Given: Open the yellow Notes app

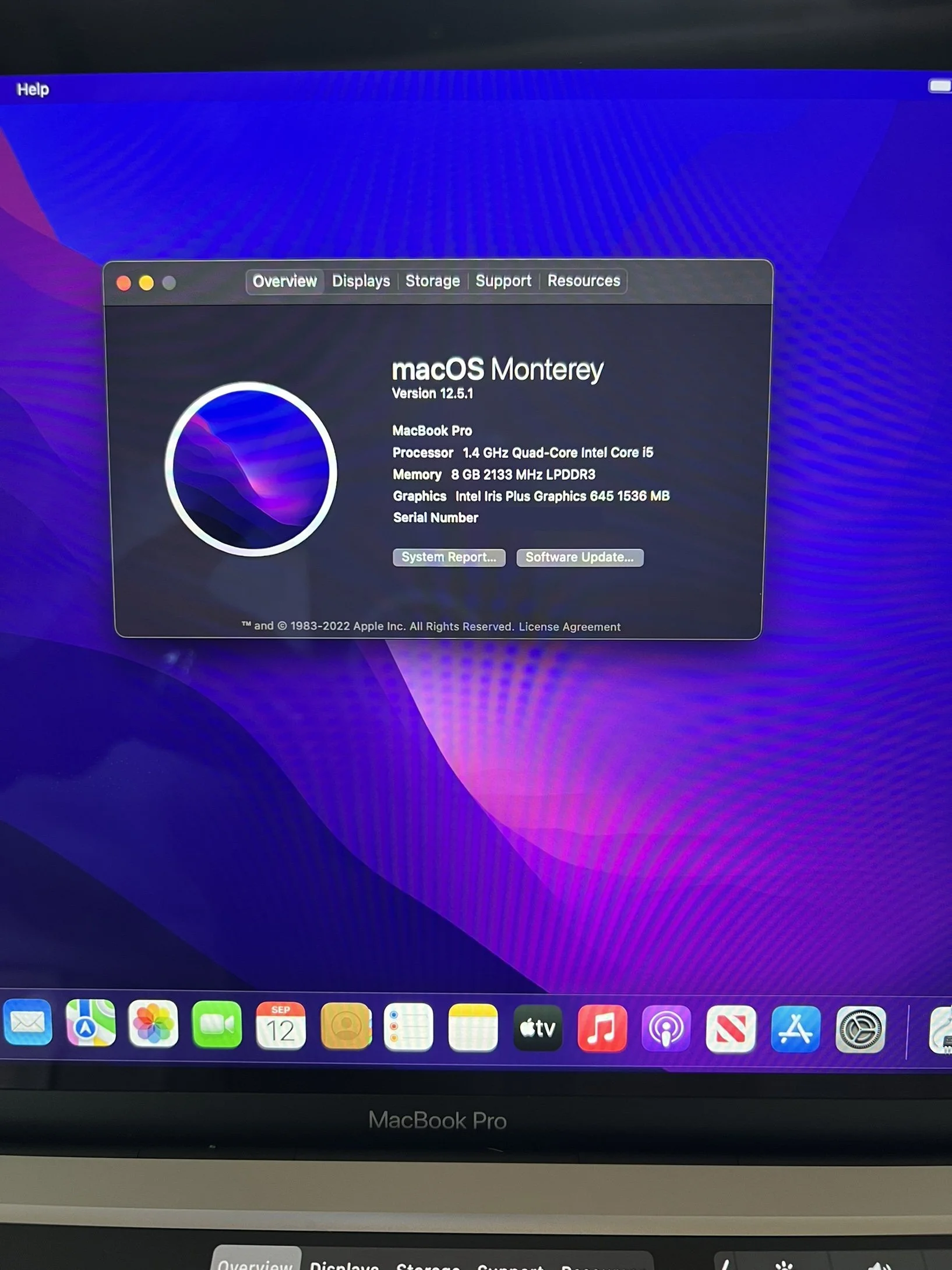Looking at the screenshot, I should tap(473, 1028).
